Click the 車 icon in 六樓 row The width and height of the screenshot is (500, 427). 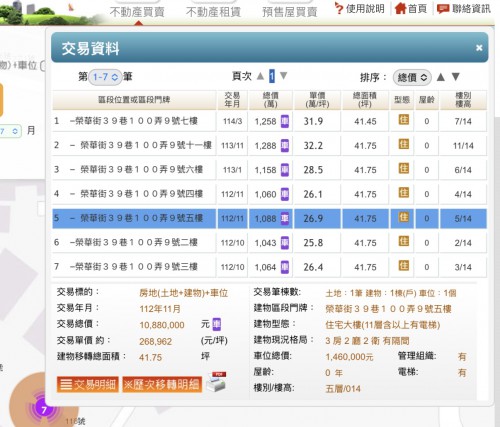(285, 170)
